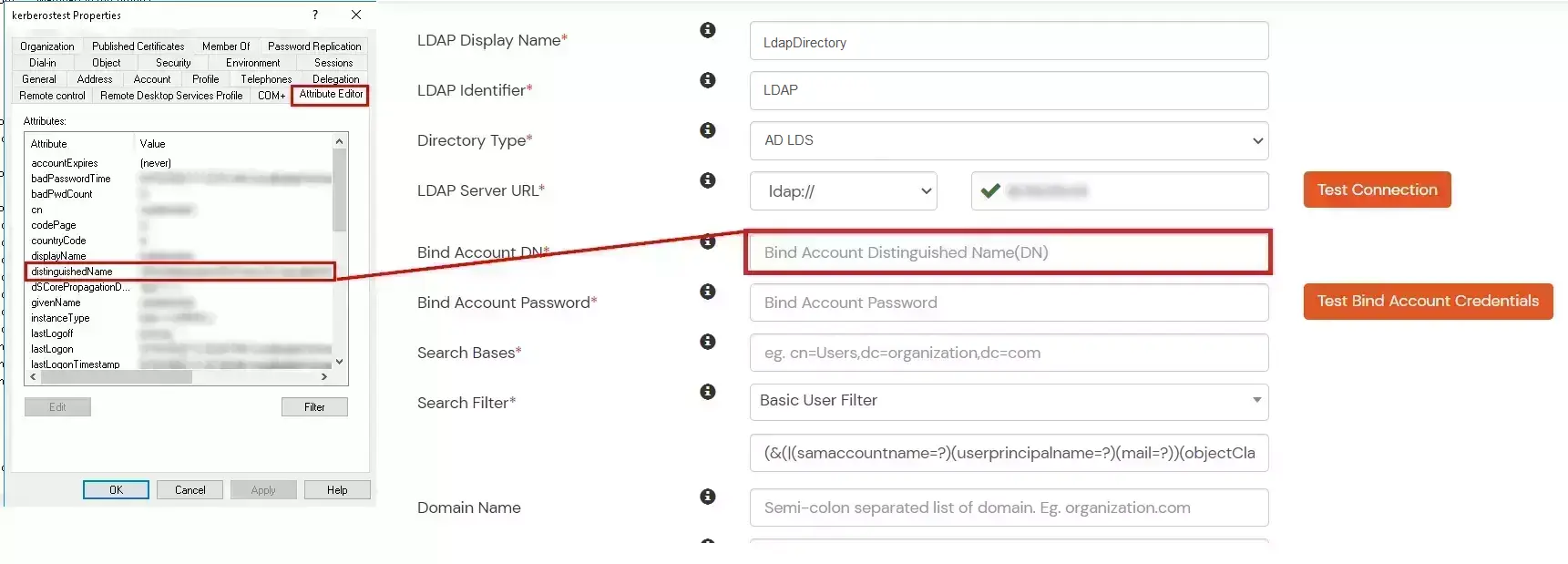This screenshot has height=564, width=1568.
Task: Click the Domain Name input field
Action: tap(1009, 508)
